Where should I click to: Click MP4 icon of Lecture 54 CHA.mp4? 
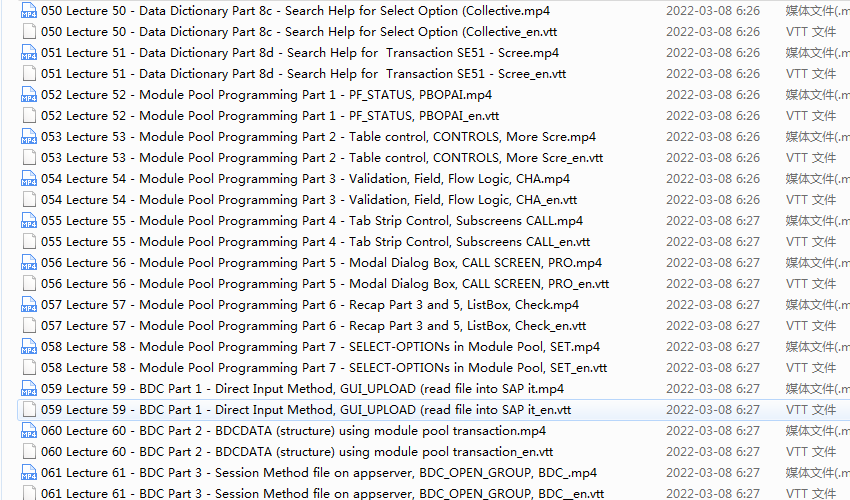pyautogui.click(x=29, y=179)
